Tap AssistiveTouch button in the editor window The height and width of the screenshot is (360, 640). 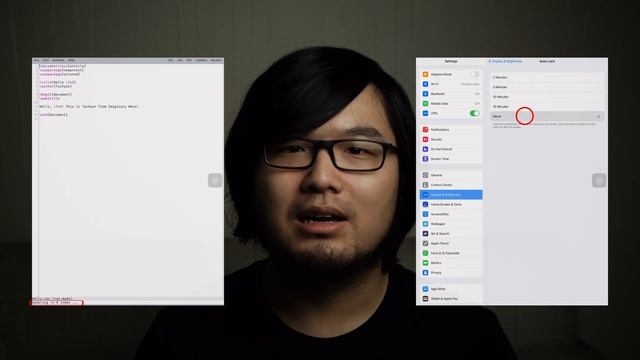pos(215,180)
